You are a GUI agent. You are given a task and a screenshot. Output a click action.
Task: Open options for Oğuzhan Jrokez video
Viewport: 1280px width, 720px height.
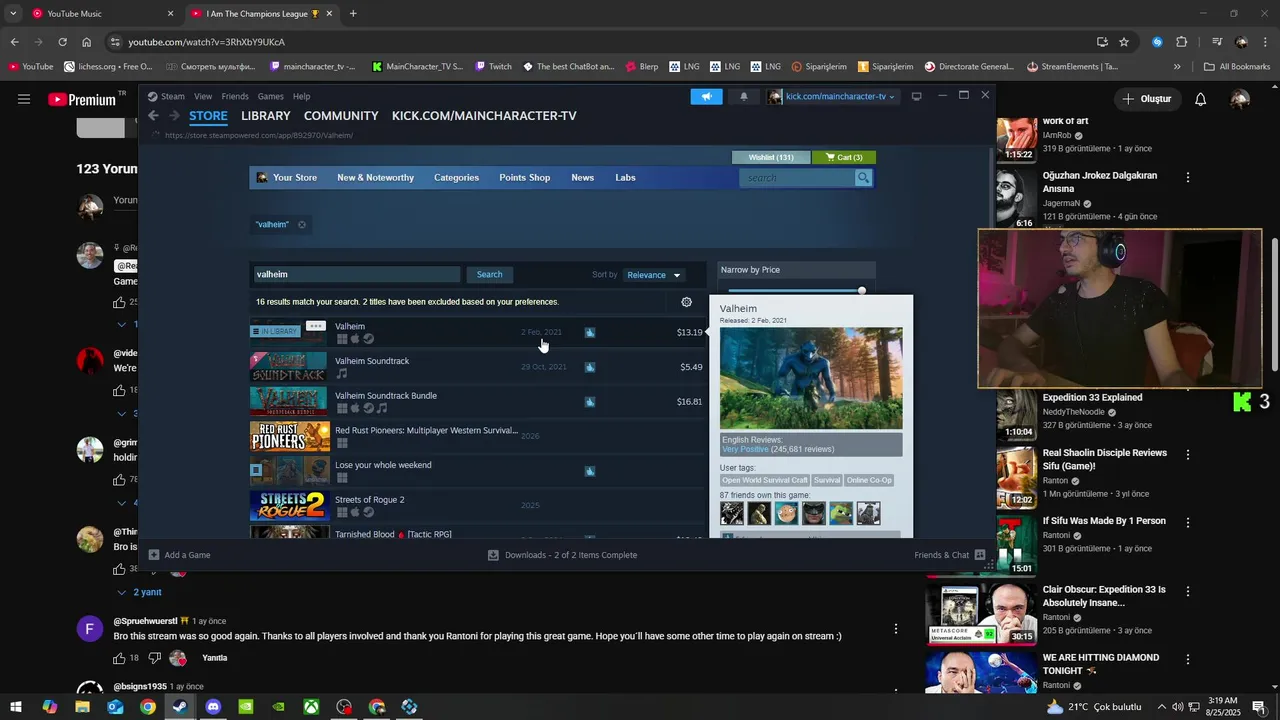[x=1188, y=177]
